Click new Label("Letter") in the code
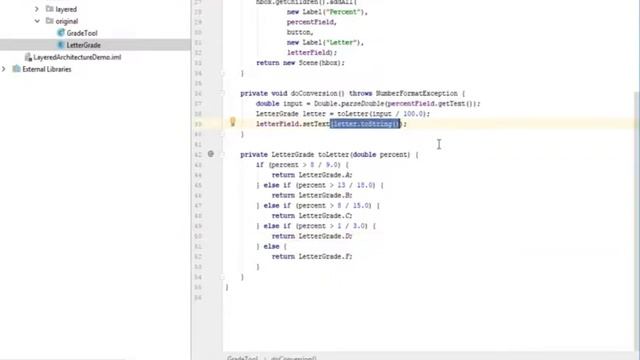The height and width of the screenshot is (360, 640). click(325, 42)
